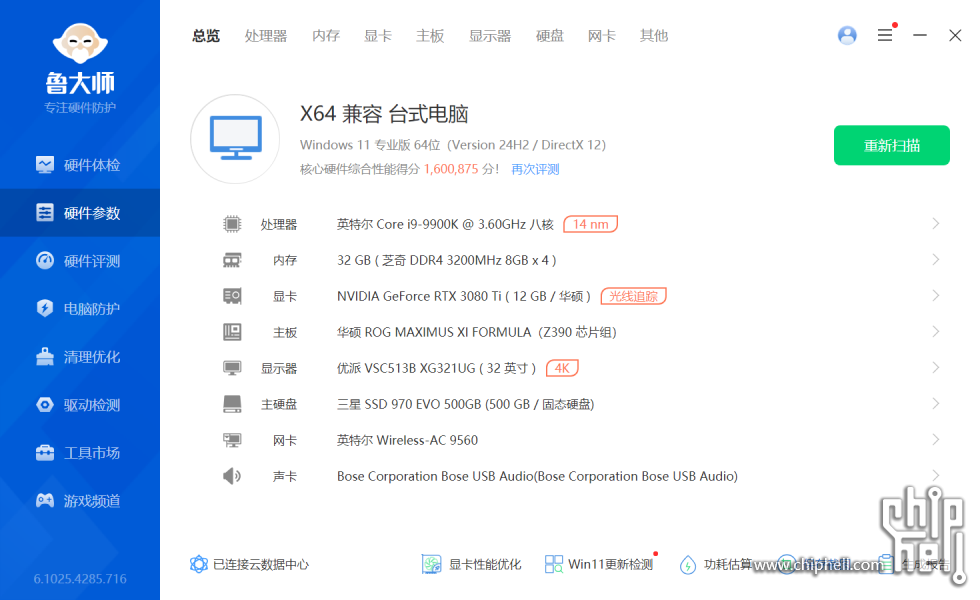Click the text 三星 SSD 970 EVO 500GB
980x600 pixels.
pos(409,404)
